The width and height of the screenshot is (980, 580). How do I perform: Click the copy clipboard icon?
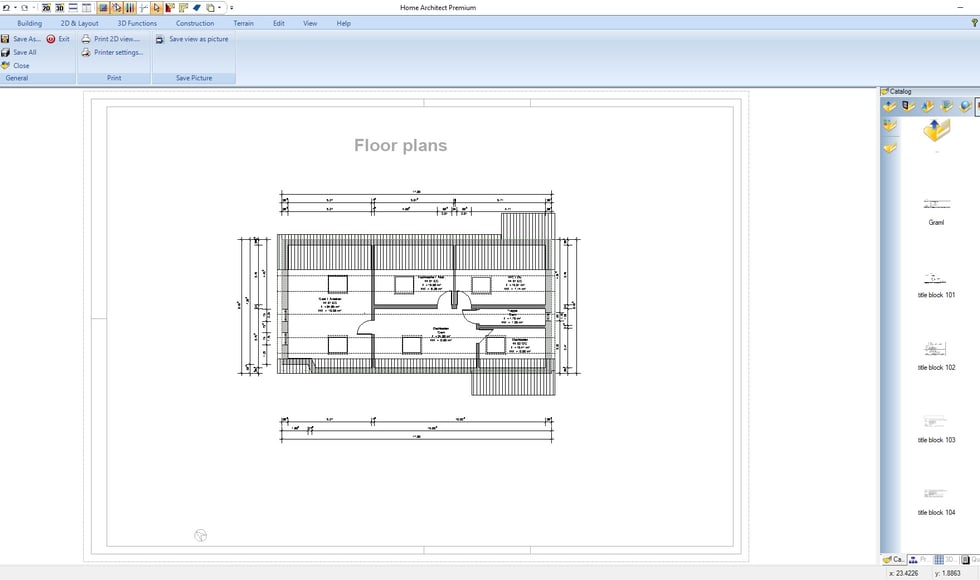tap(211, 8)
